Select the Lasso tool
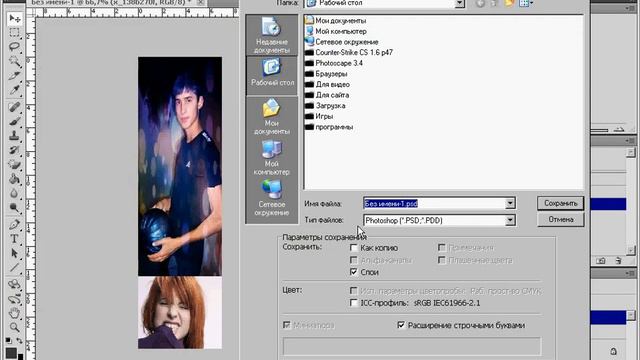This screenshot has height=360, width=640. pyautogui.click(x=15, y=47)
